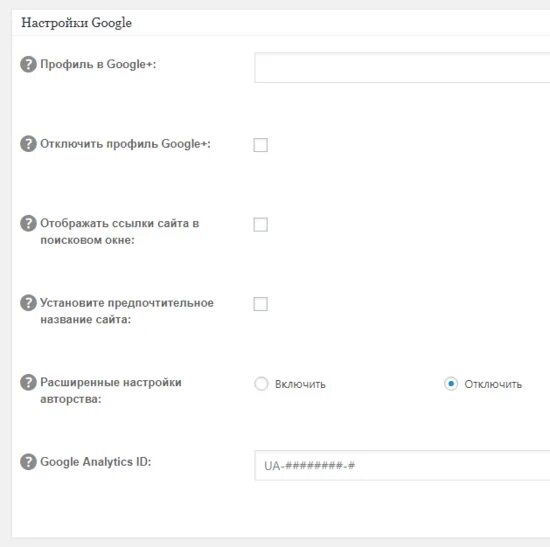Select the Включить radio button

261,384
